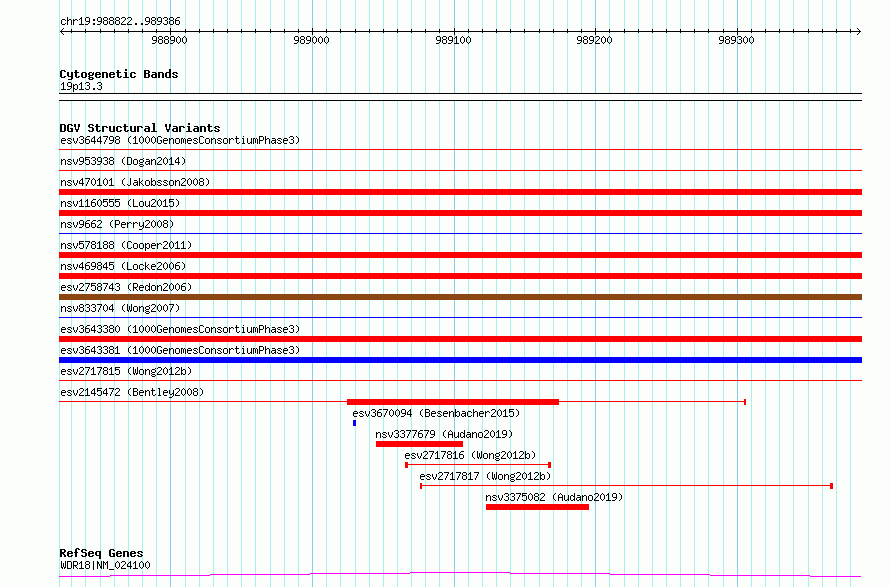
Task: Select nsv3377679 (Audano2019) variant label
Action: (444, 434)
